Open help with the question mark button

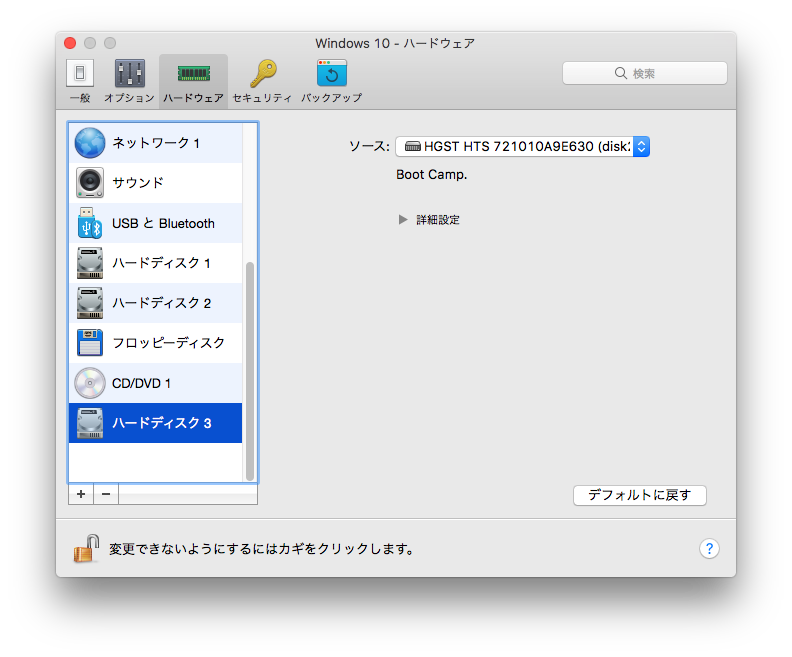(708, 548)
